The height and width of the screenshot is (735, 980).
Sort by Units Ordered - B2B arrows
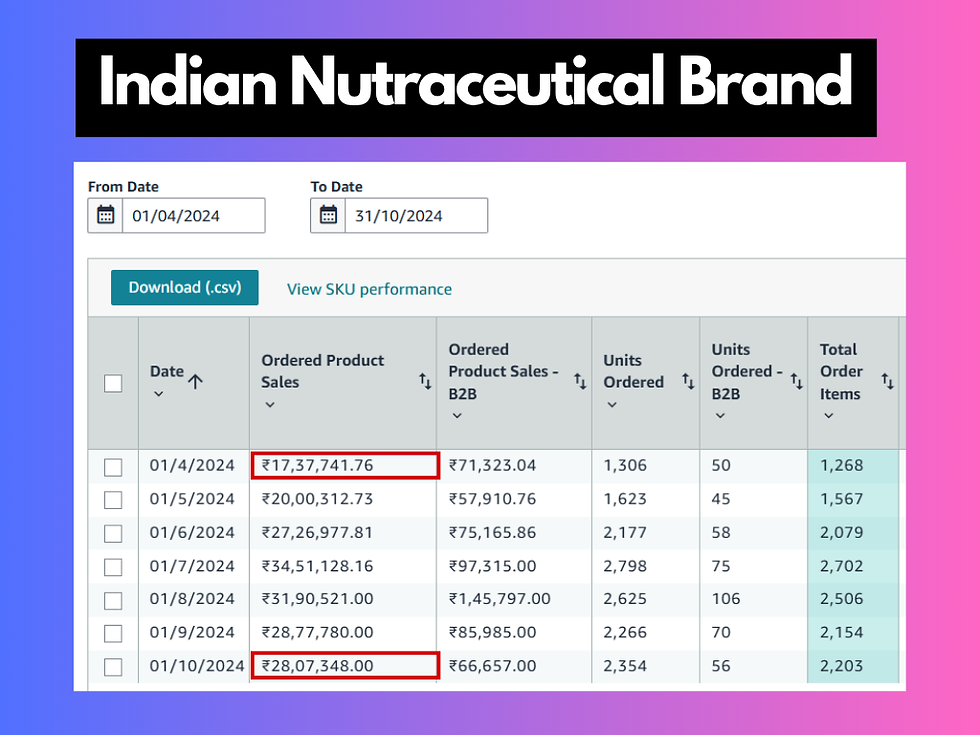click(x=796, y=381)
